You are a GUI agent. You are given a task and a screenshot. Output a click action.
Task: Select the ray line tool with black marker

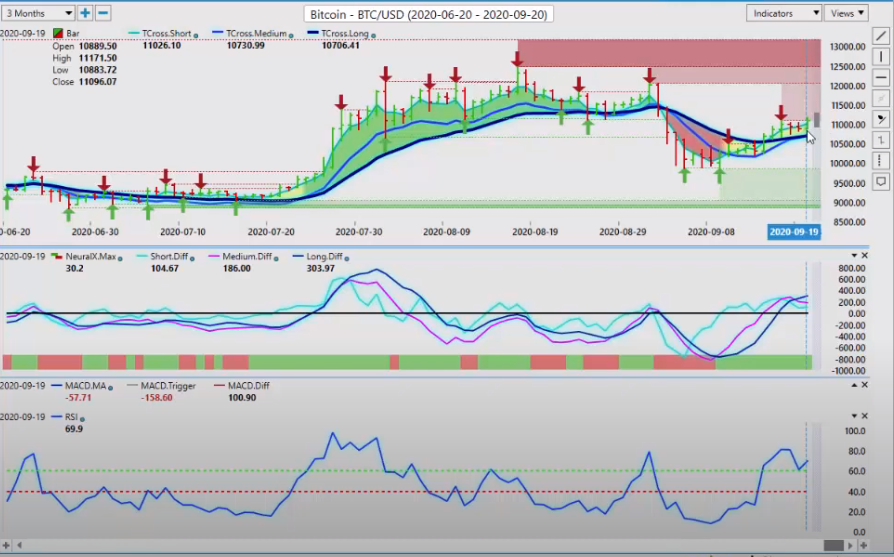[x=881, y=119]
